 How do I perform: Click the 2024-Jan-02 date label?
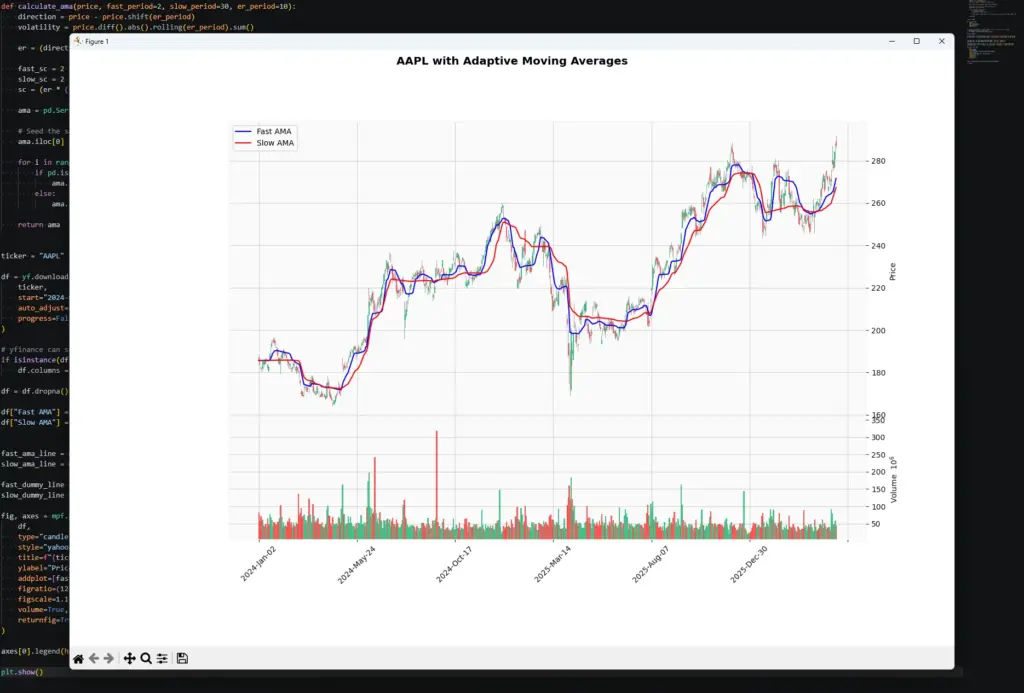259,564
